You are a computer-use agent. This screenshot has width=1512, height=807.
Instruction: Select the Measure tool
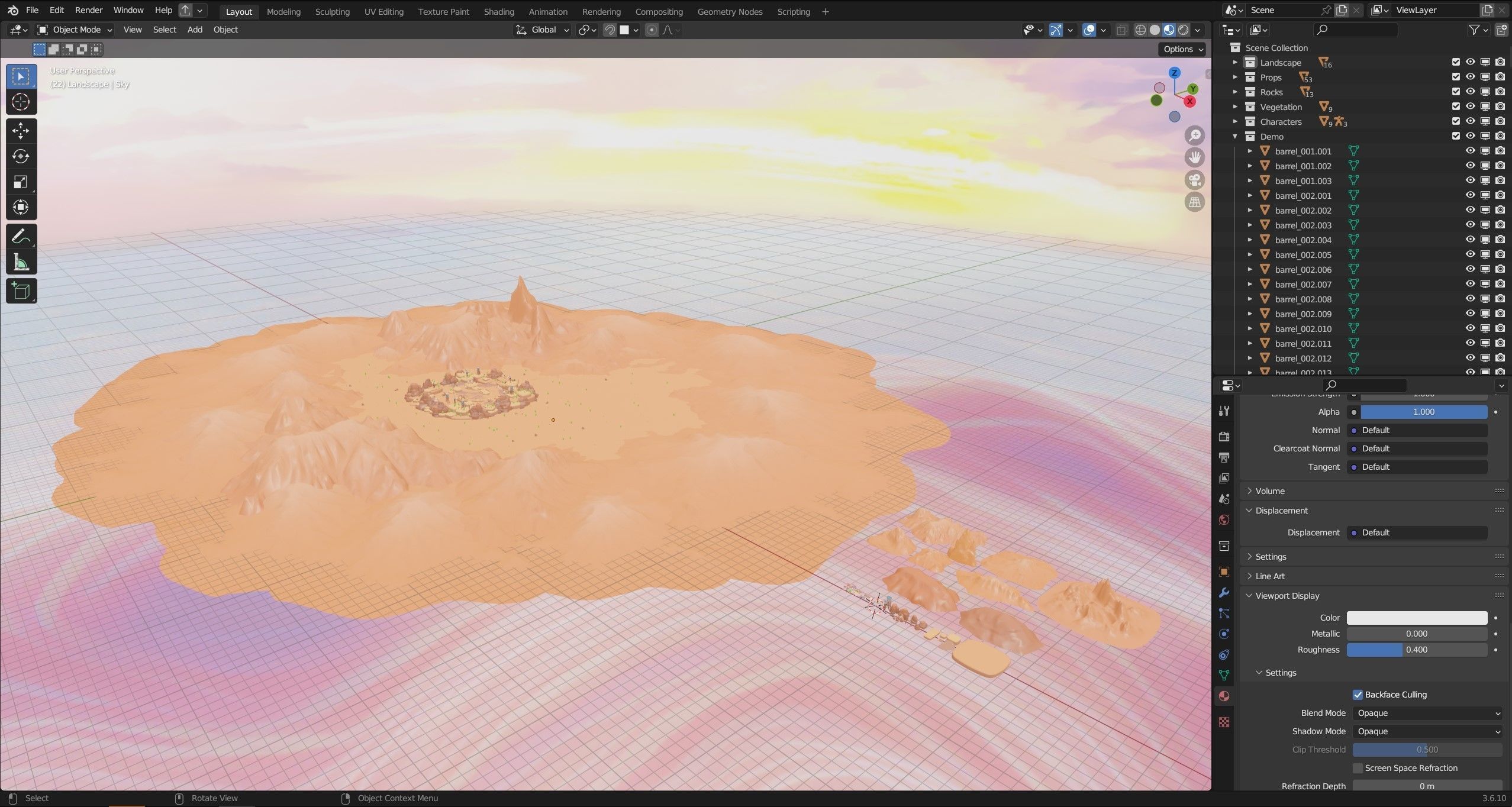[x=21, y=262]
